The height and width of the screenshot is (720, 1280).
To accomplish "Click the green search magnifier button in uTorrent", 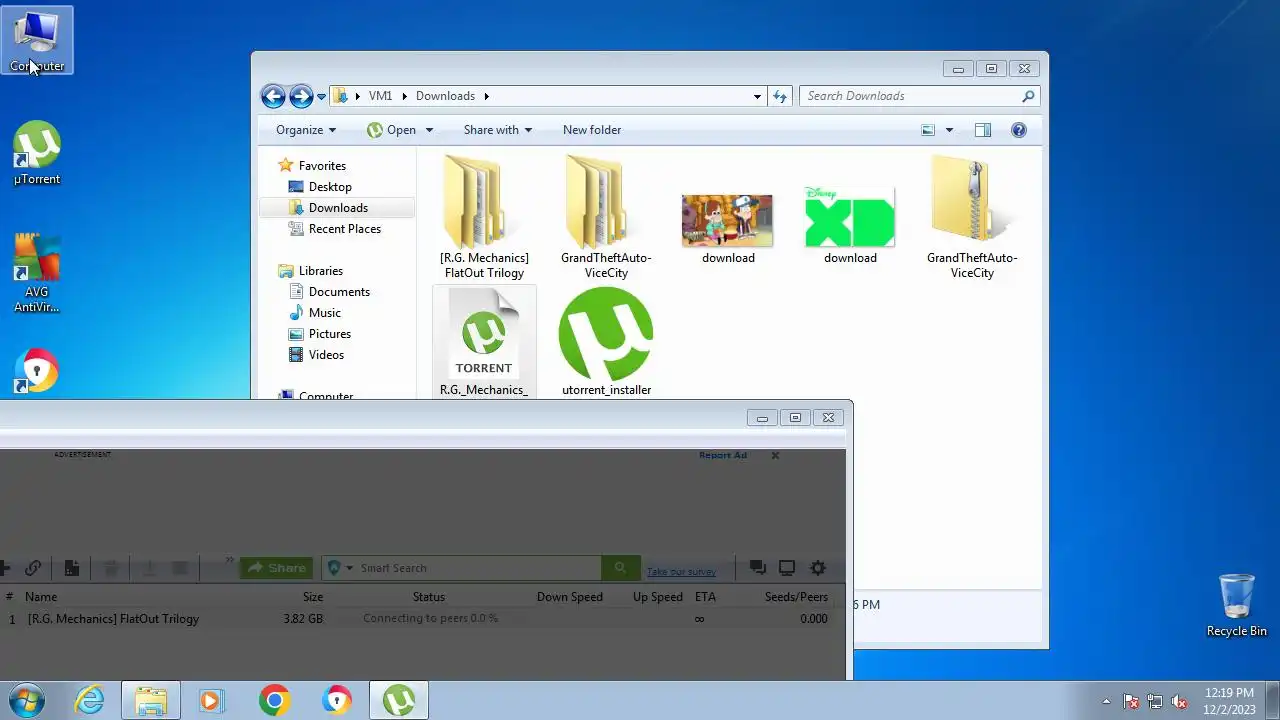I will click(x=620, y=568).
